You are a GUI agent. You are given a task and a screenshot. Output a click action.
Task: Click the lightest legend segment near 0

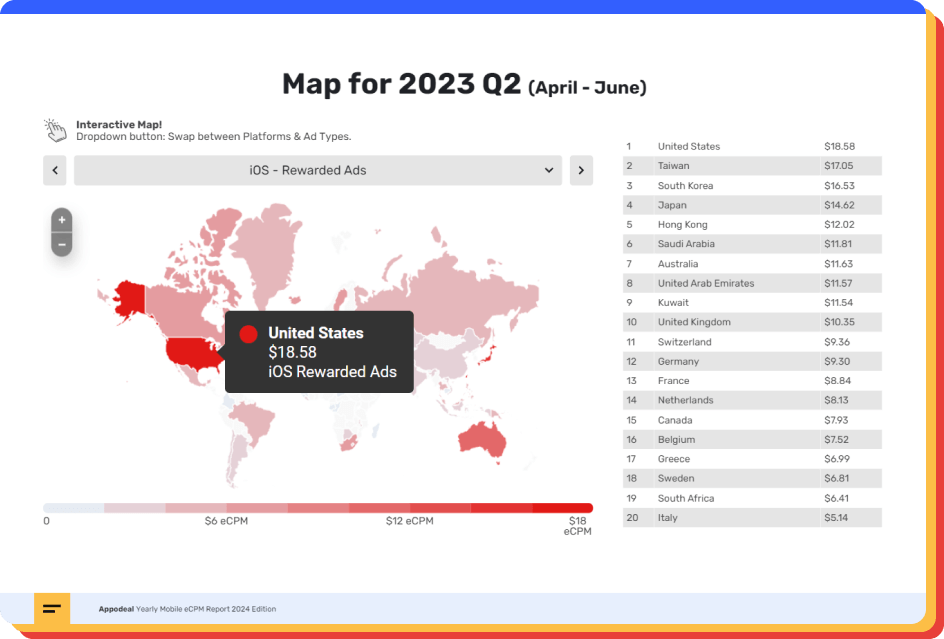tap(73, 508)
